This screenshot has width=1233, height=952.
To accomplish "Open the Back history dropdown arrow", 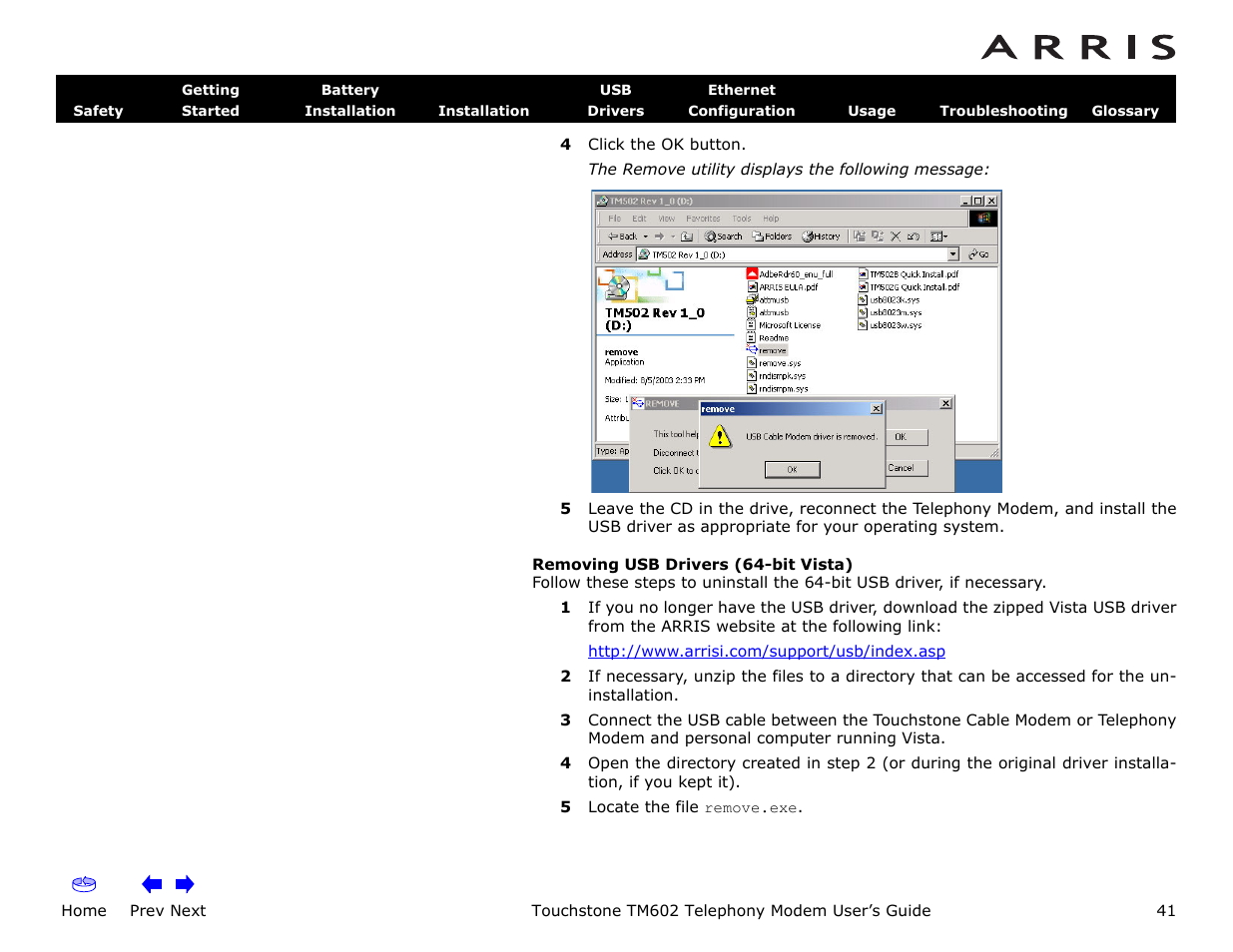I will pos(646,237).
